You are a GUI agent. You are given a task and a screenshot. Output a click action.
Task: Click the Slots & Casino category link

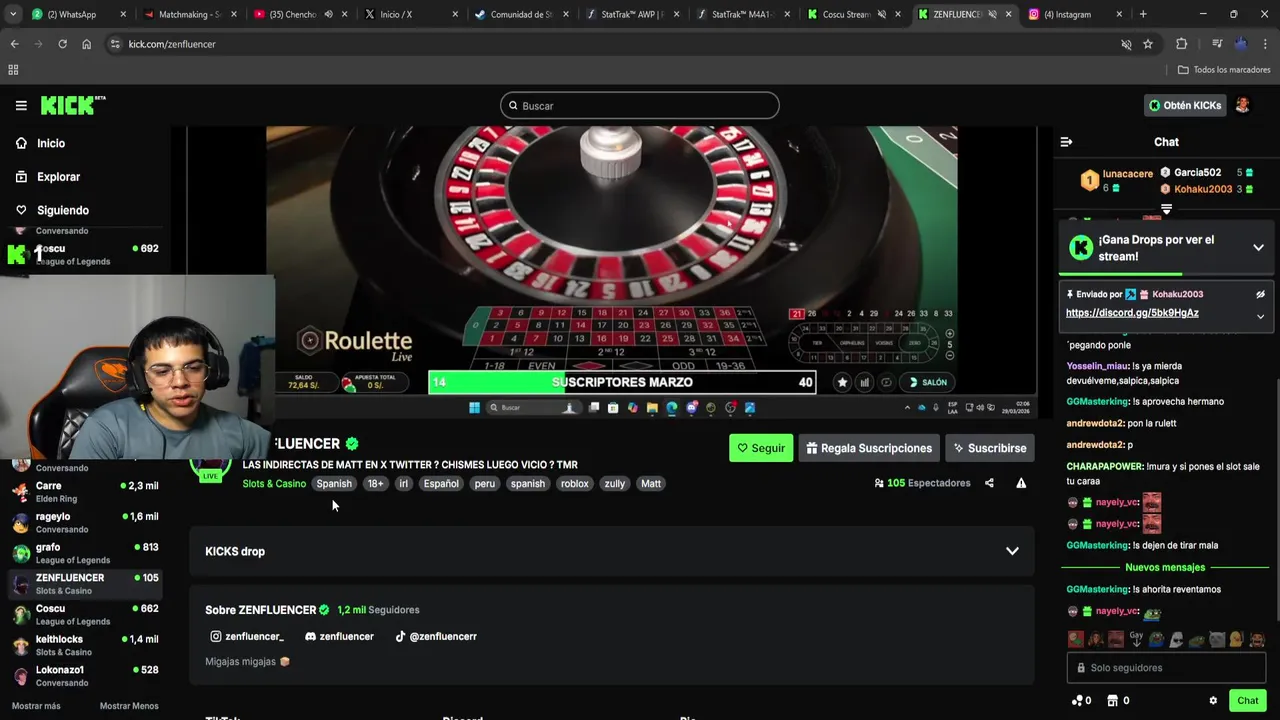(274, 484)
